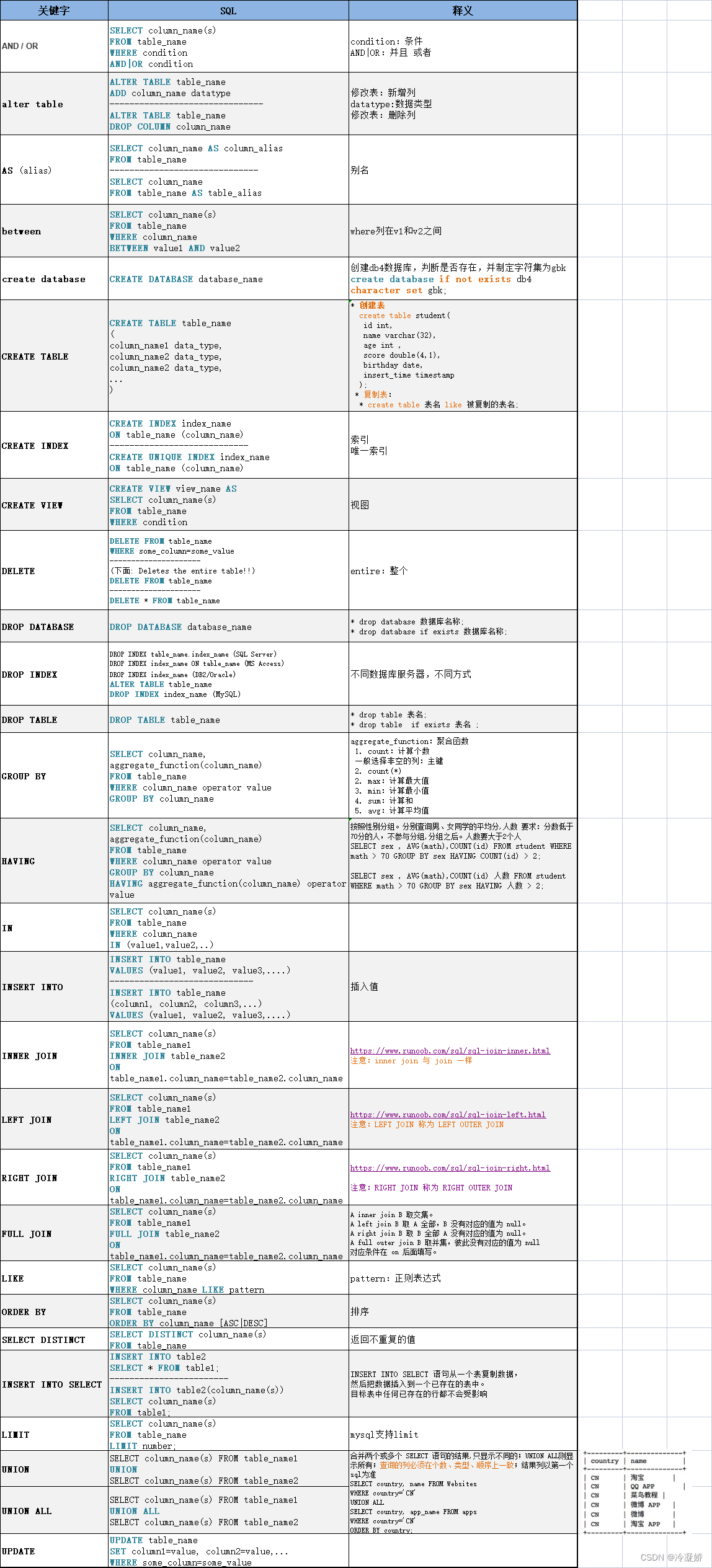Click the 'create database' keyword cell

(54, 279)
